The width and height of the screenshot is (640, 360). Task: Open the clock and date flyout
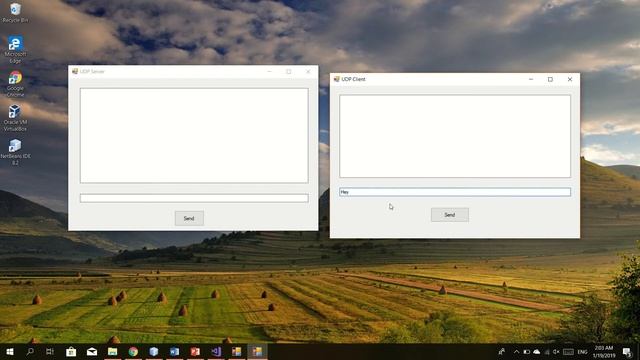[604, 351]
